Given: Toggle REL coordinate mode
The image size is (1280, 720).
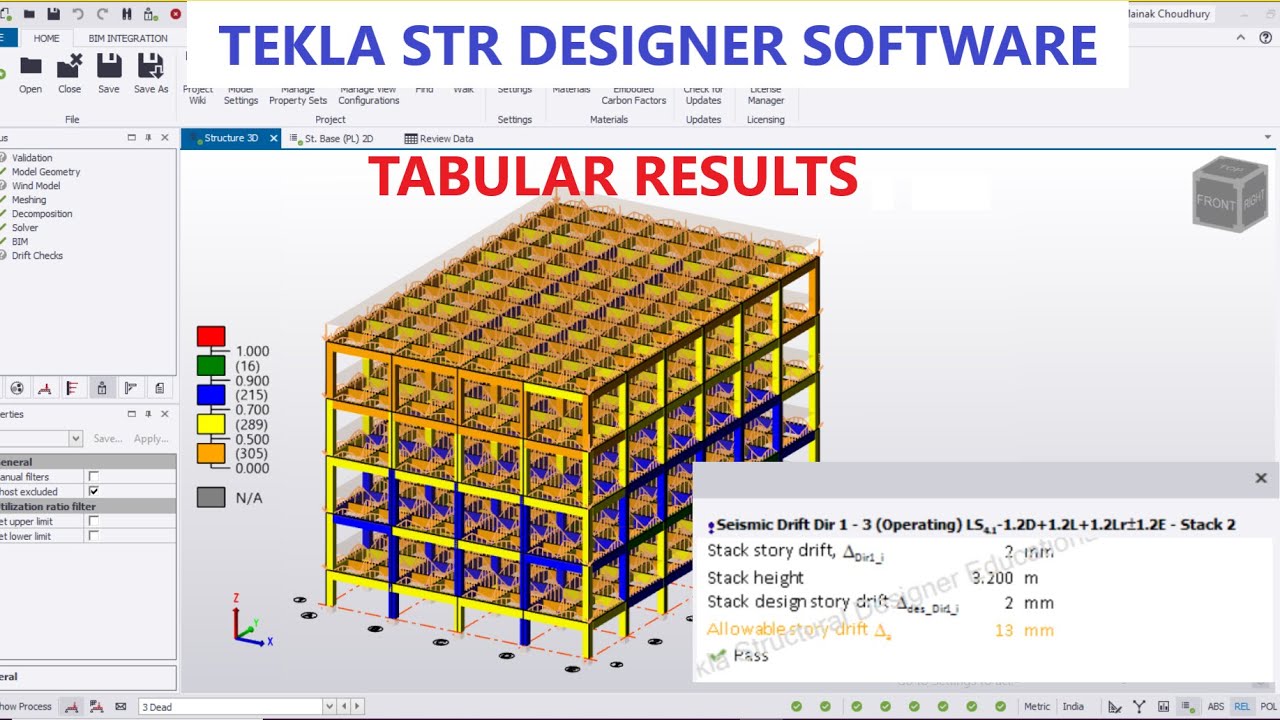Looking at the screenshot, I should tap(1242, 706).
